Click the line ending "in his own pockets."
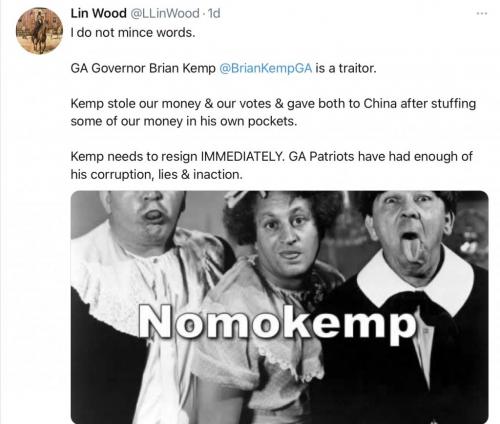The height and width of the screenshot is (424, 500). [x=184, y=121]
